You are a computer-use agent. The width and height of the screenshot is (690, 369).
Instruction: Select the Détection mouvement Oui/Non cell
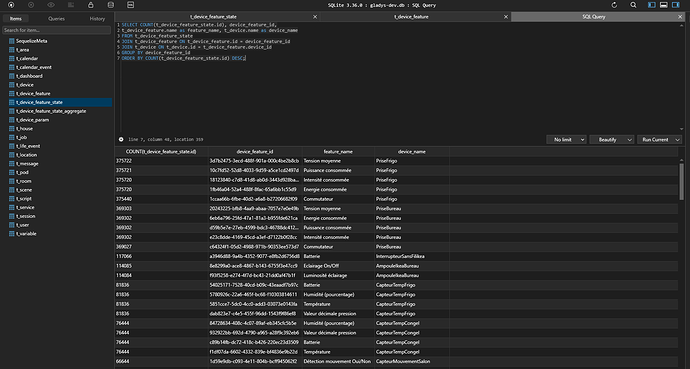[x=338, y=362]
